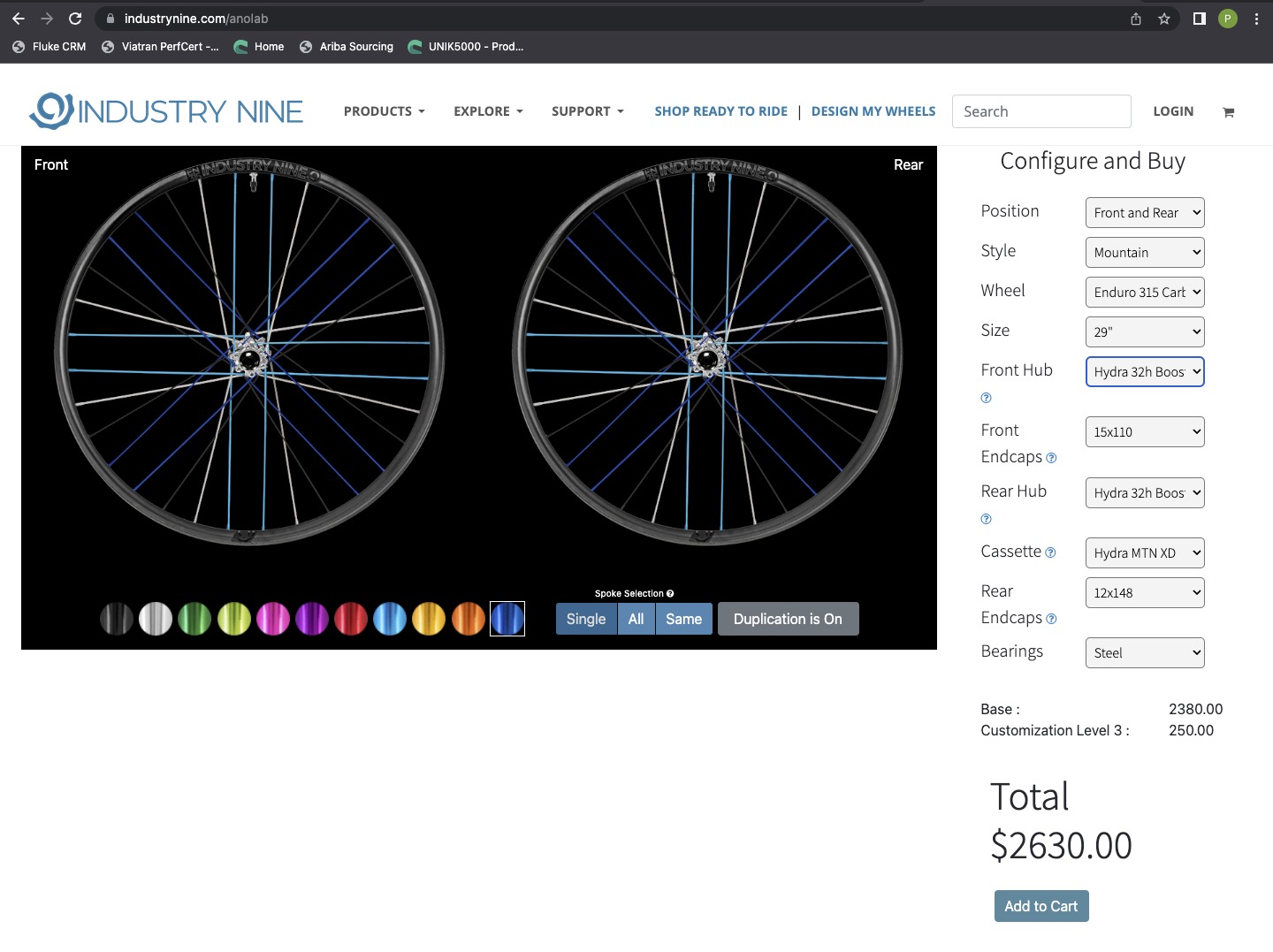
Task: Select the dark blue spoke color
Action: pyautogui.click(x=507, y=619)
